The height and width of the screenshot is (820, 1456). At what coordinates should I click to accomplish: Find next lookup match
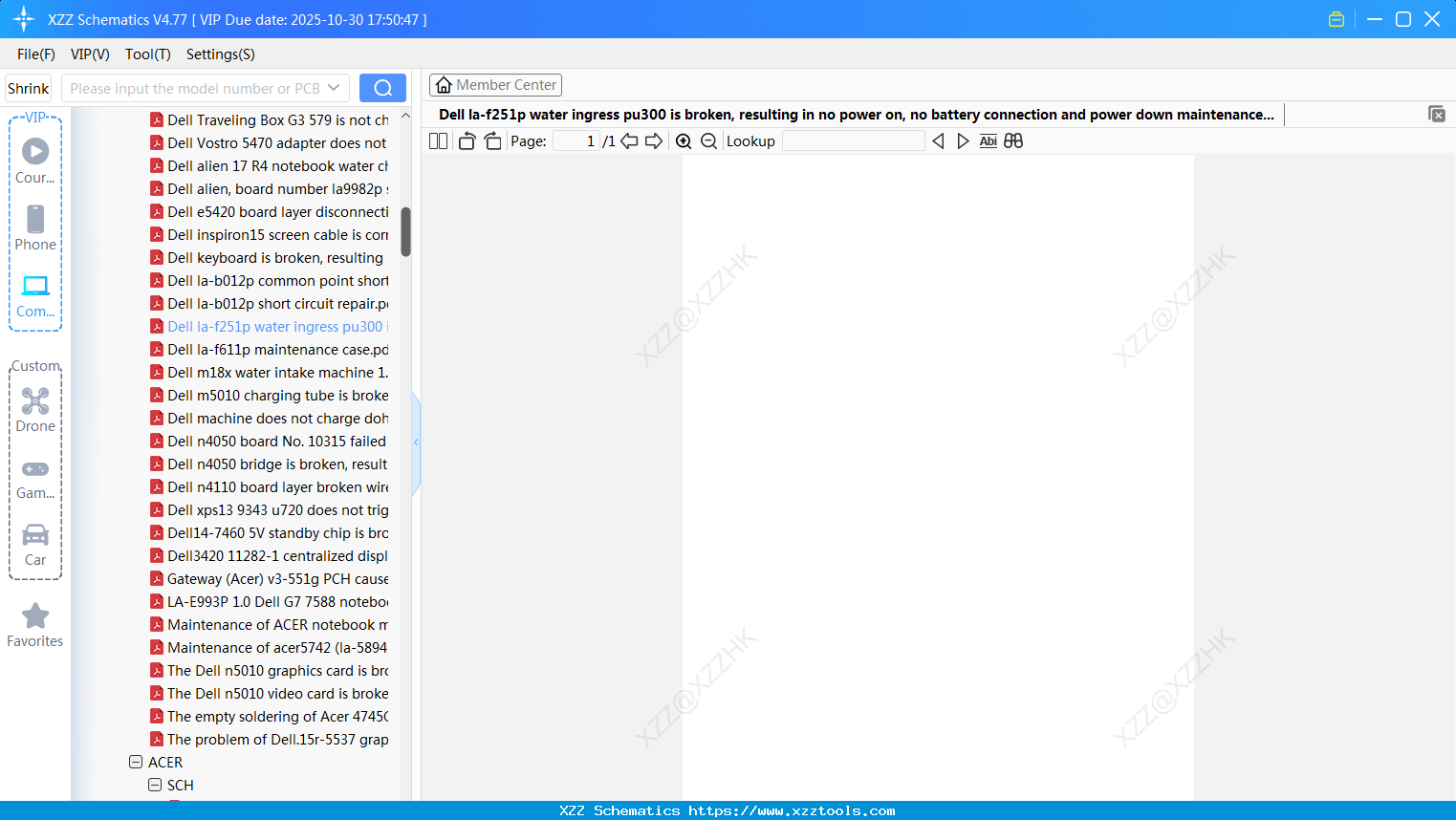pyautogui.click(x=963, y=141)
